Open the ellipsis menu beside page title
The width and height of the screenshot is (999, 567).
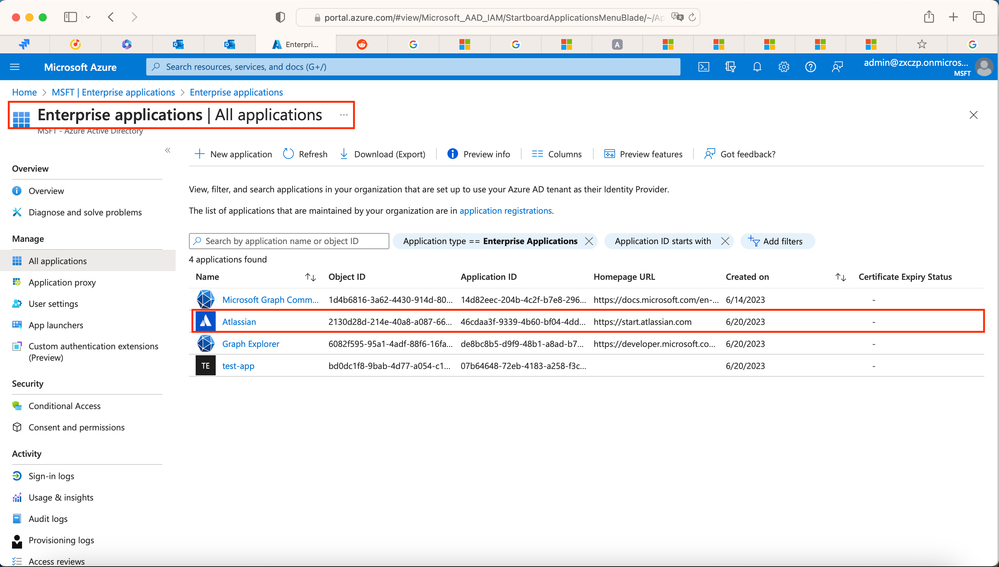343,115
